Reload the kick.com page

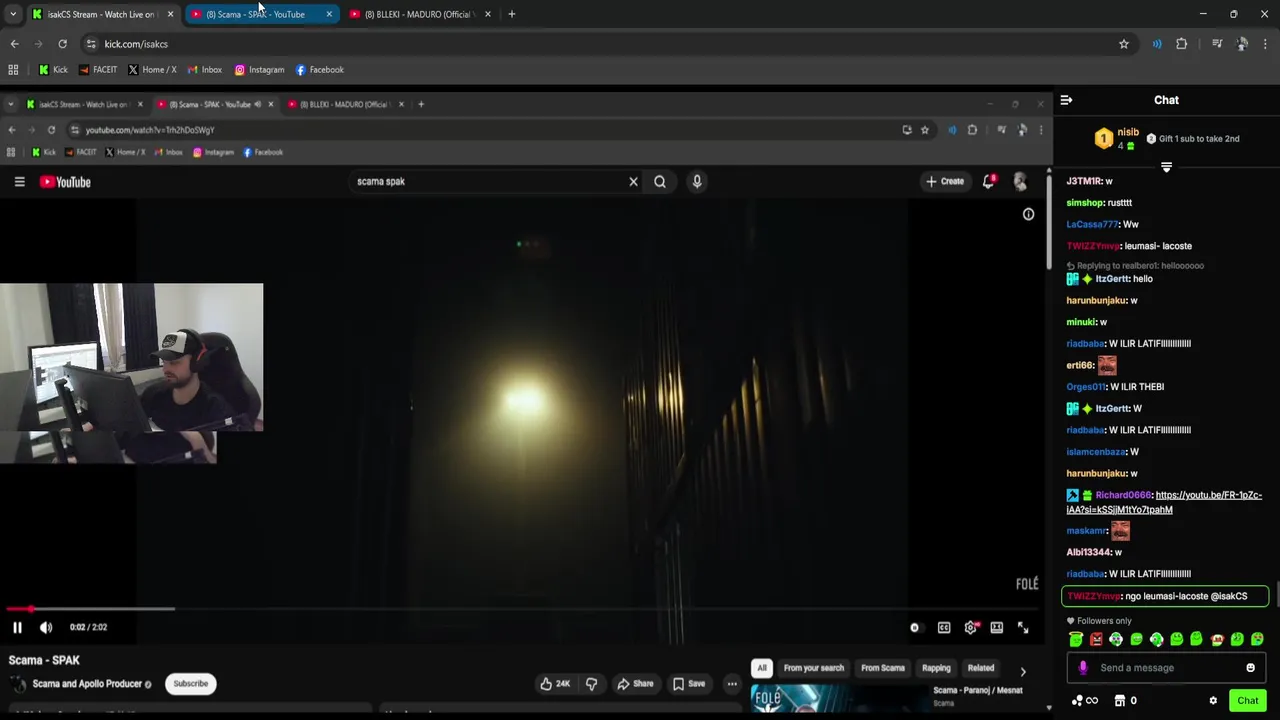[x=62, y=44]
